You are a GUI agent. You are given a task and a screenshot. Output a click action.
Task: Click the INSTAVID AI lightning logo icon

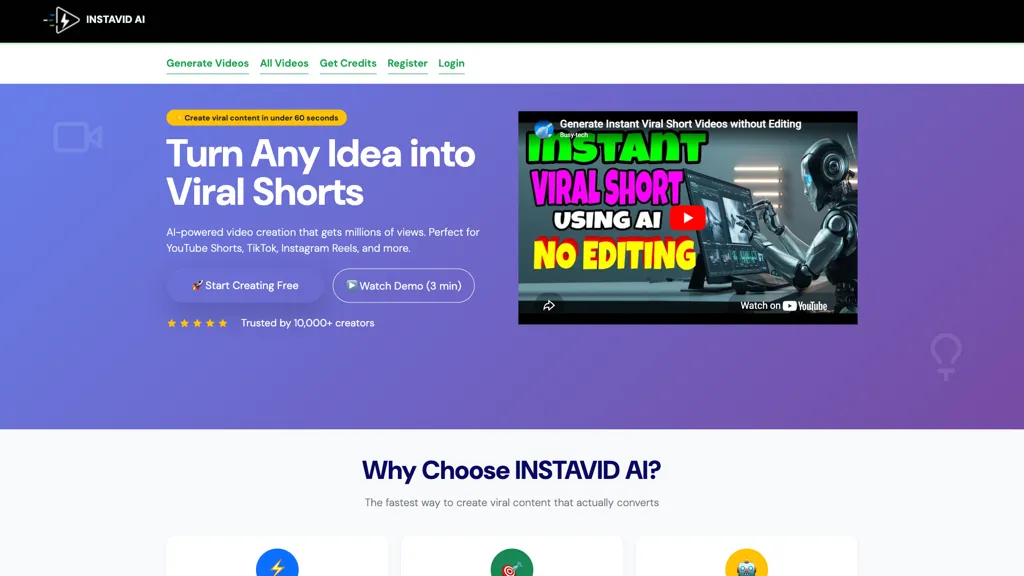[61, 20]
